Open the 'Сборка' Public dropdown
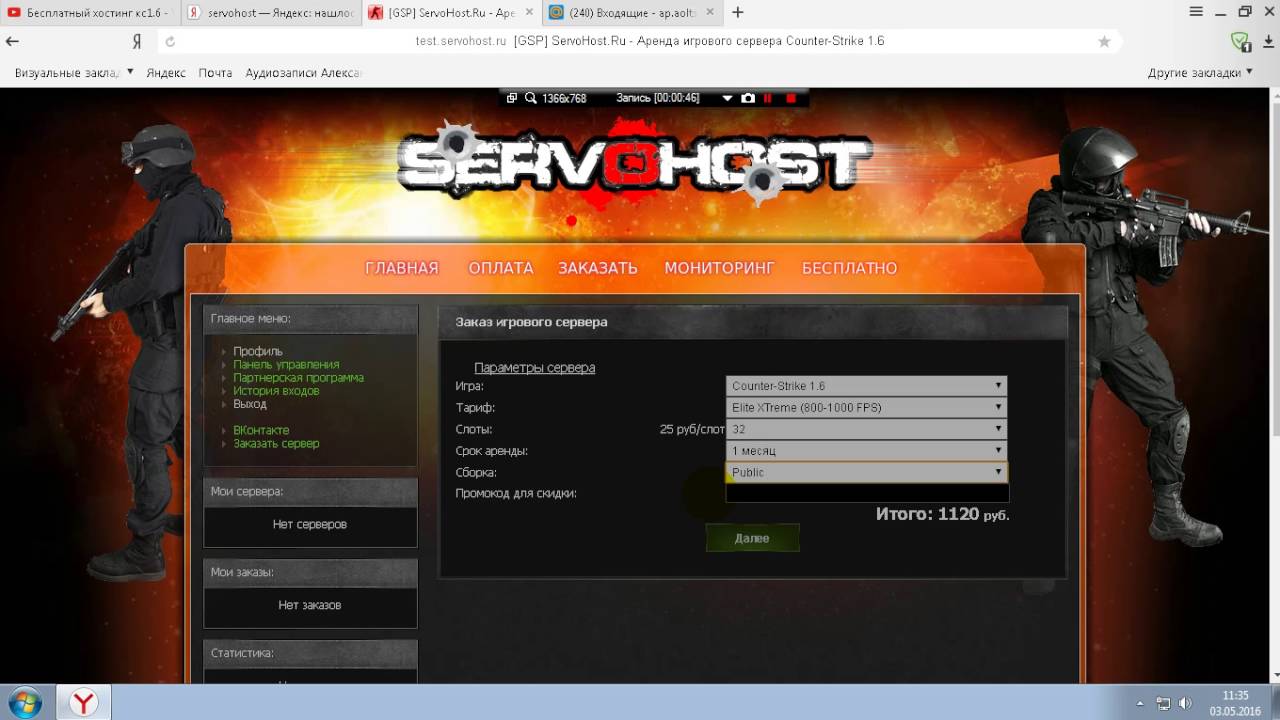The width and height of the screenshot is (1280, 720). coord(866,472)
